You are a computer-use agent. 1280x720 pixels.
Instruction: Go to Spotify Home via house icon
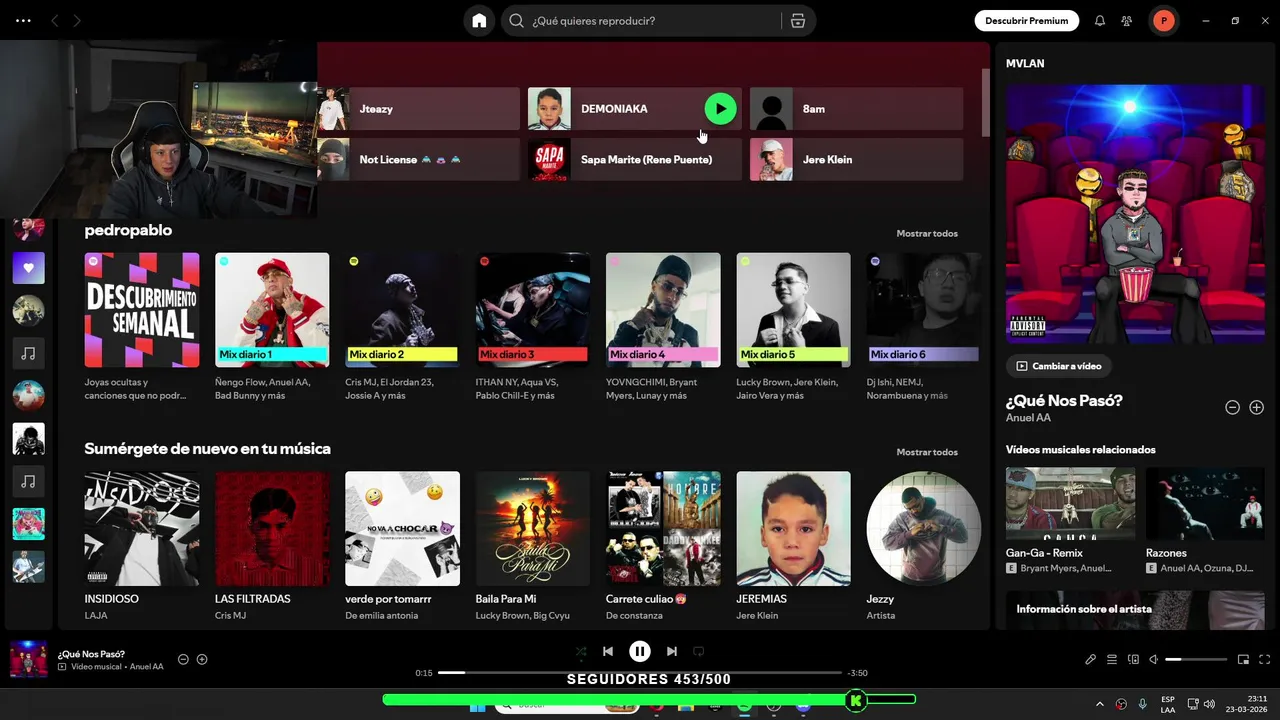click(x=479, y=21)
